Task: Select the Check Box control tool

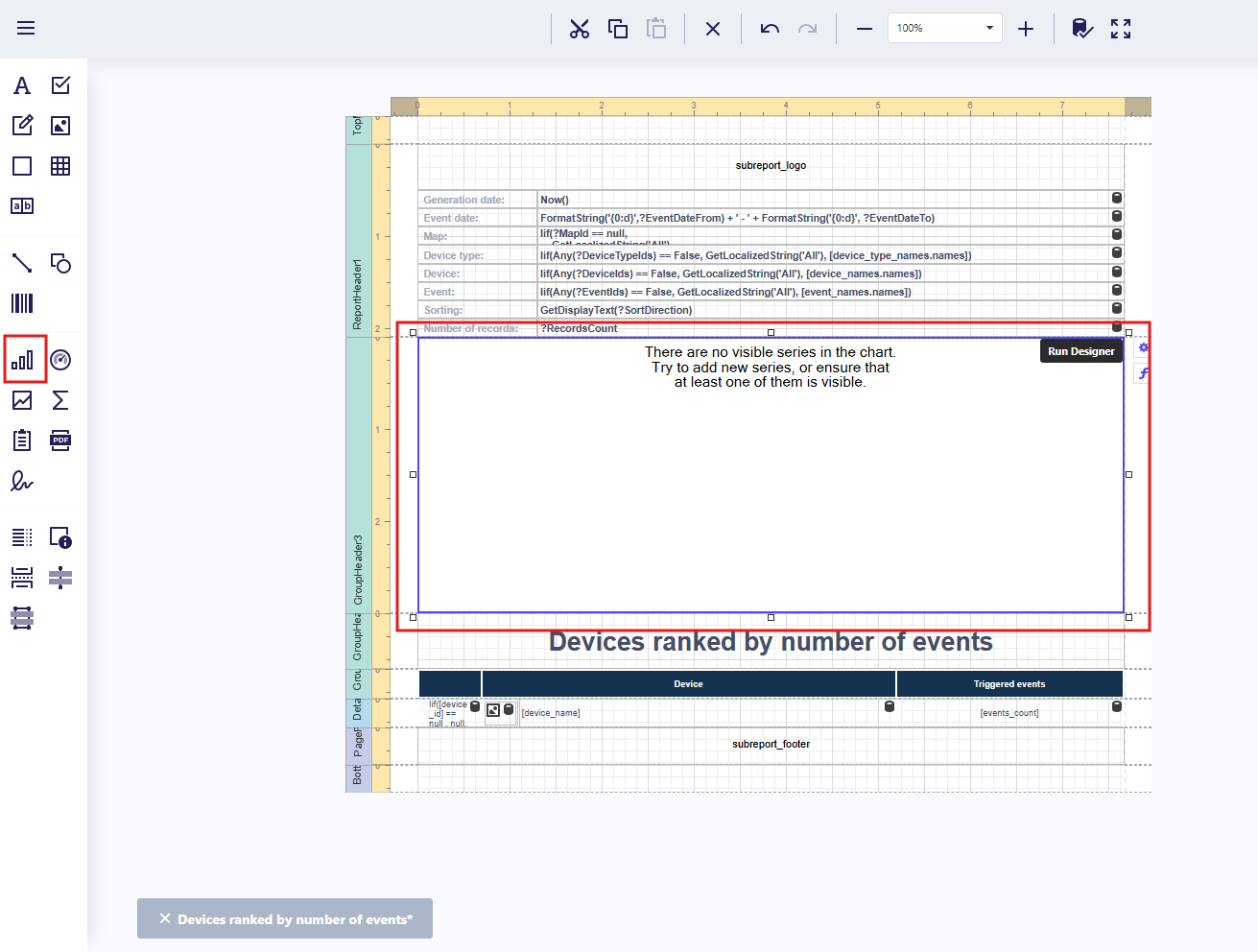Action: (x=60, y=85)
